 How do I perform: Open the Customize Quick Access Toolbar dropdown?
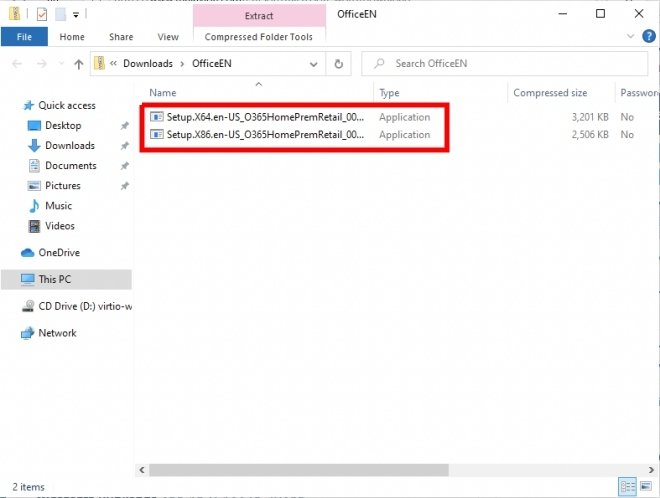76,15
